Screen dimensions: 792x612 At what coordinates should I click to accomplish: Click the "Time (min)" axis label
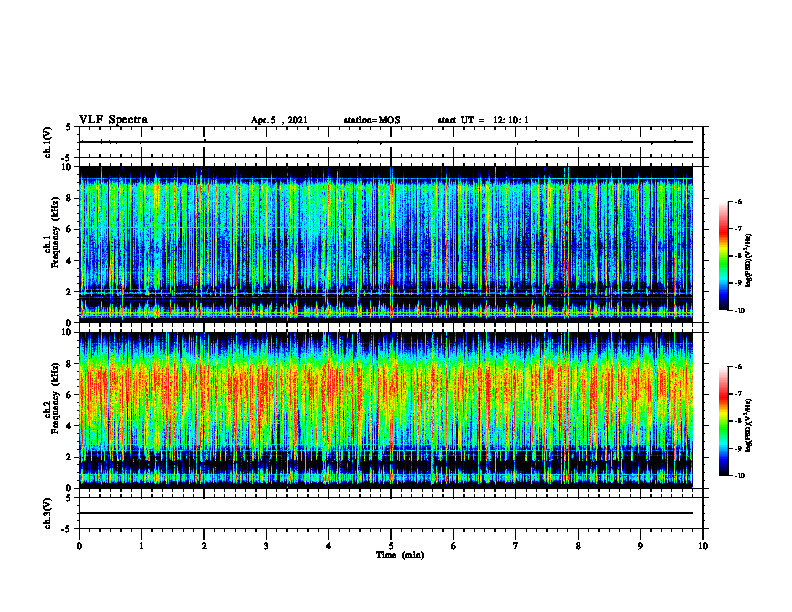click(x=400, y=555)
